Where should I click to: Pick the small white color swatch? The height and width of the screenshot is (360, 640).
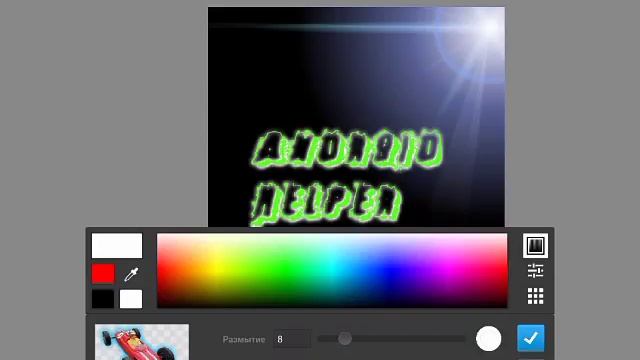point(131,299)
